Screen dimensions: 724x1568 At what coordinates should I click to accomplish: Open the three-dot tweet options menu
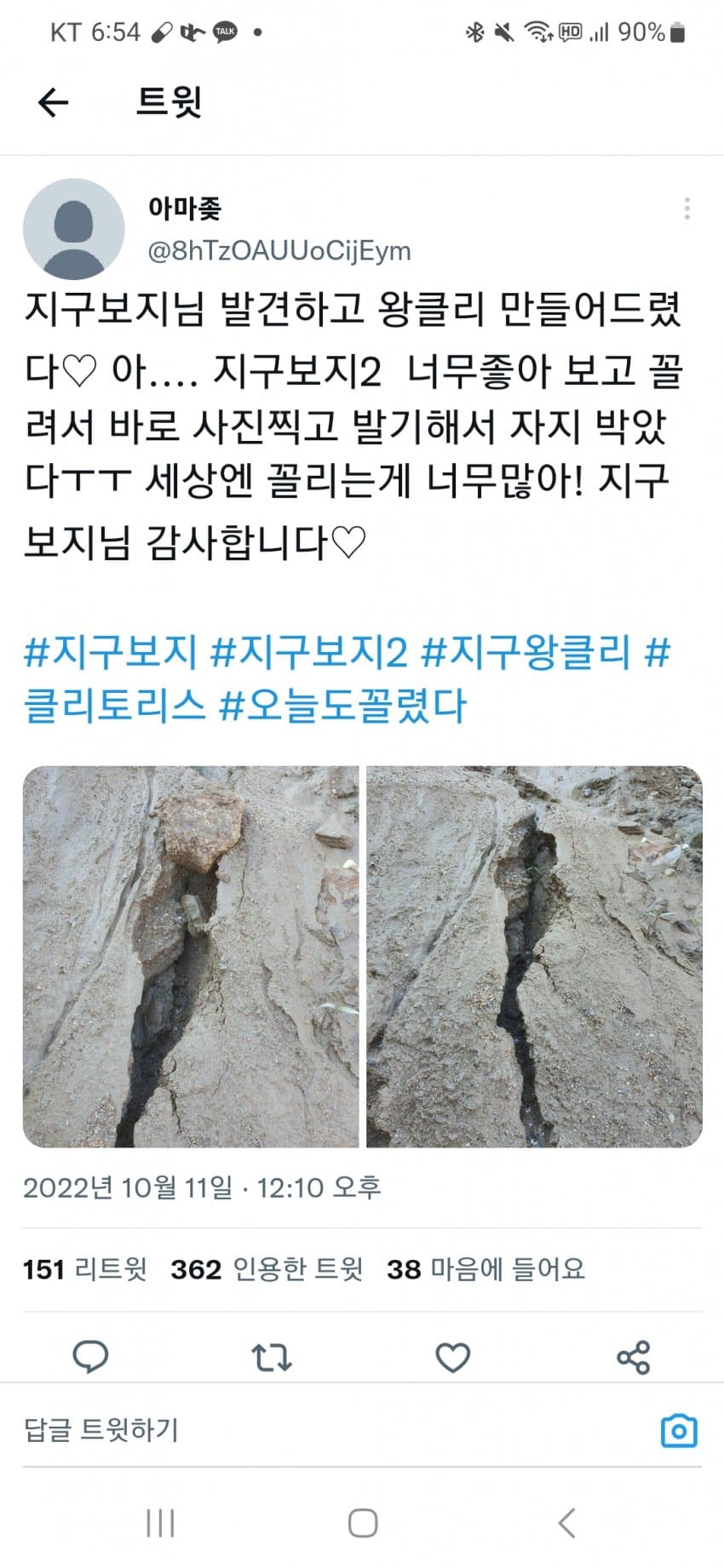click(x=687, y=209)
